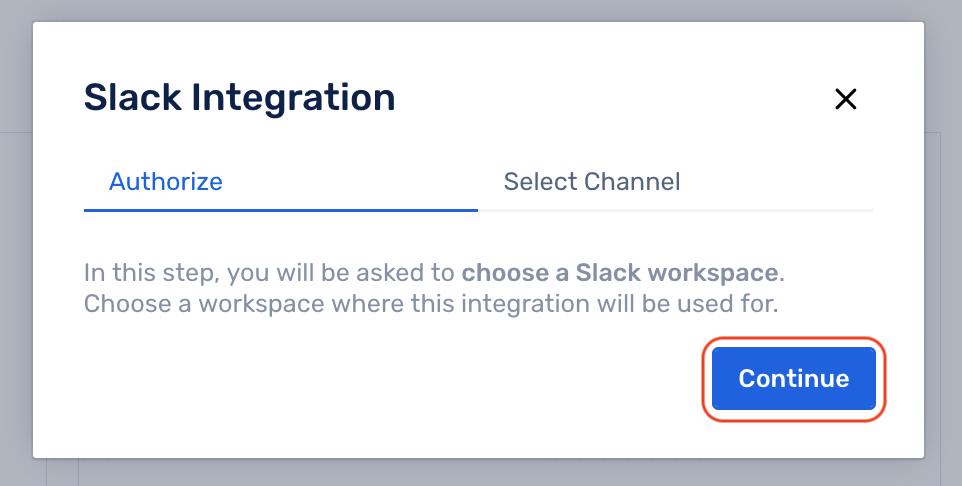
Task: Close the Slack Integration dialog with X
Action: (845, 99)
